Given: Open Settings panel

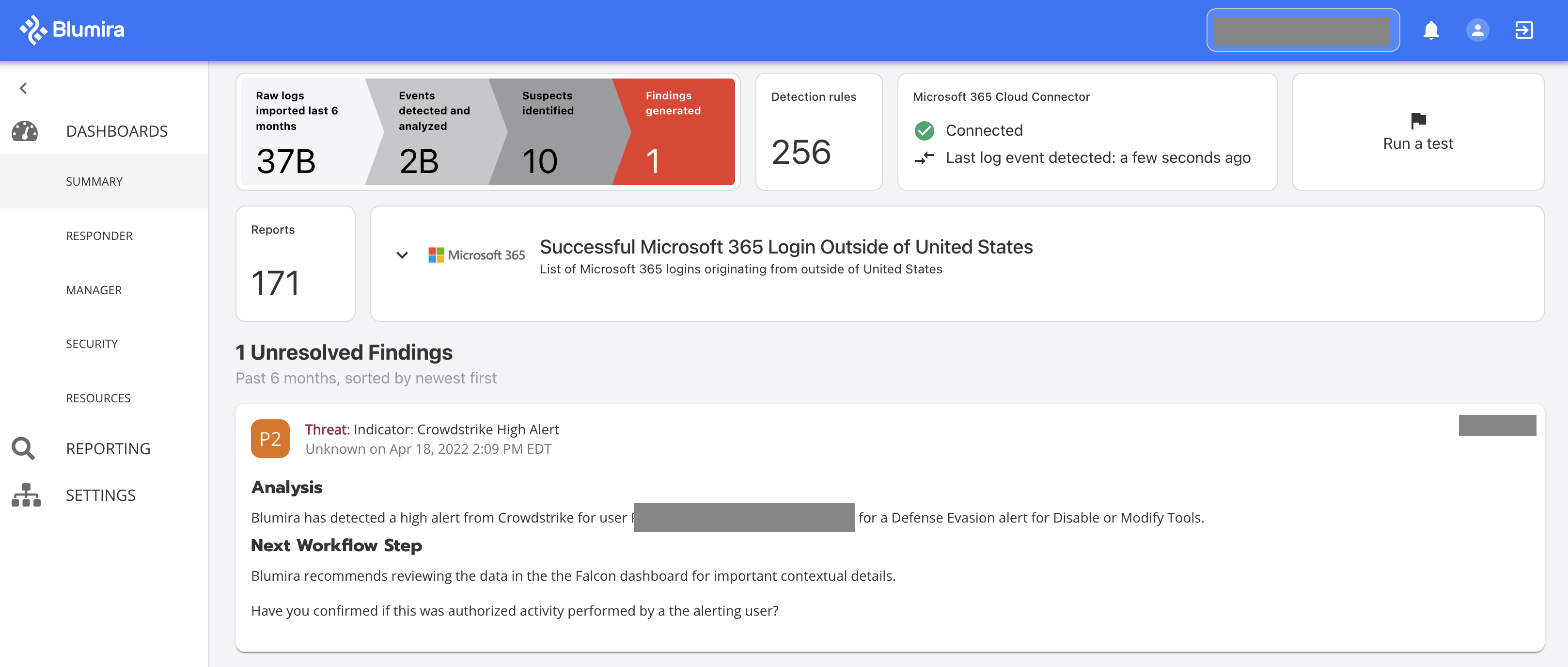Looking at the screenshot, I should [101, 494].
